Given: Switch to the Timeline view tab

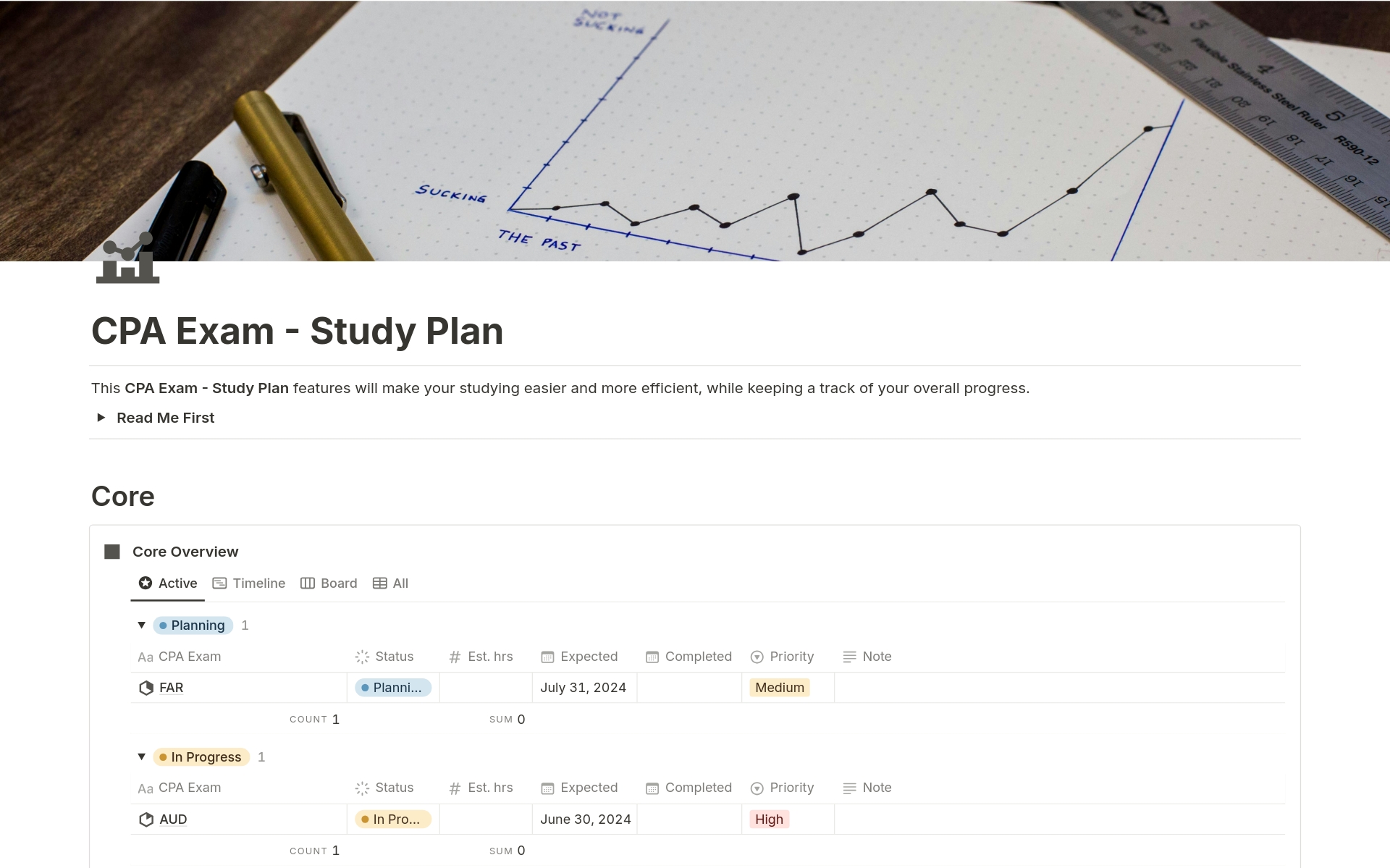Looking at the screenshot, I should click(250, 583).
